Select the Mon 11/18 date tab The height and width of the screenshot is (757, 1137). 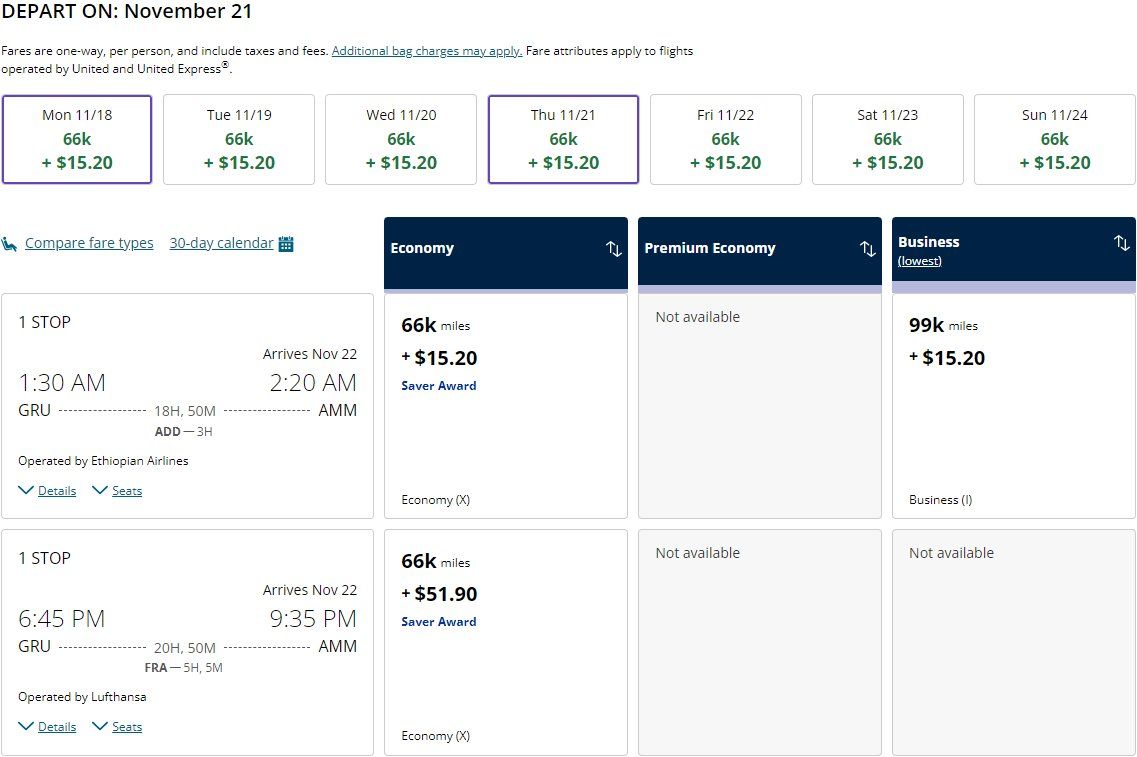pos(77,139)
